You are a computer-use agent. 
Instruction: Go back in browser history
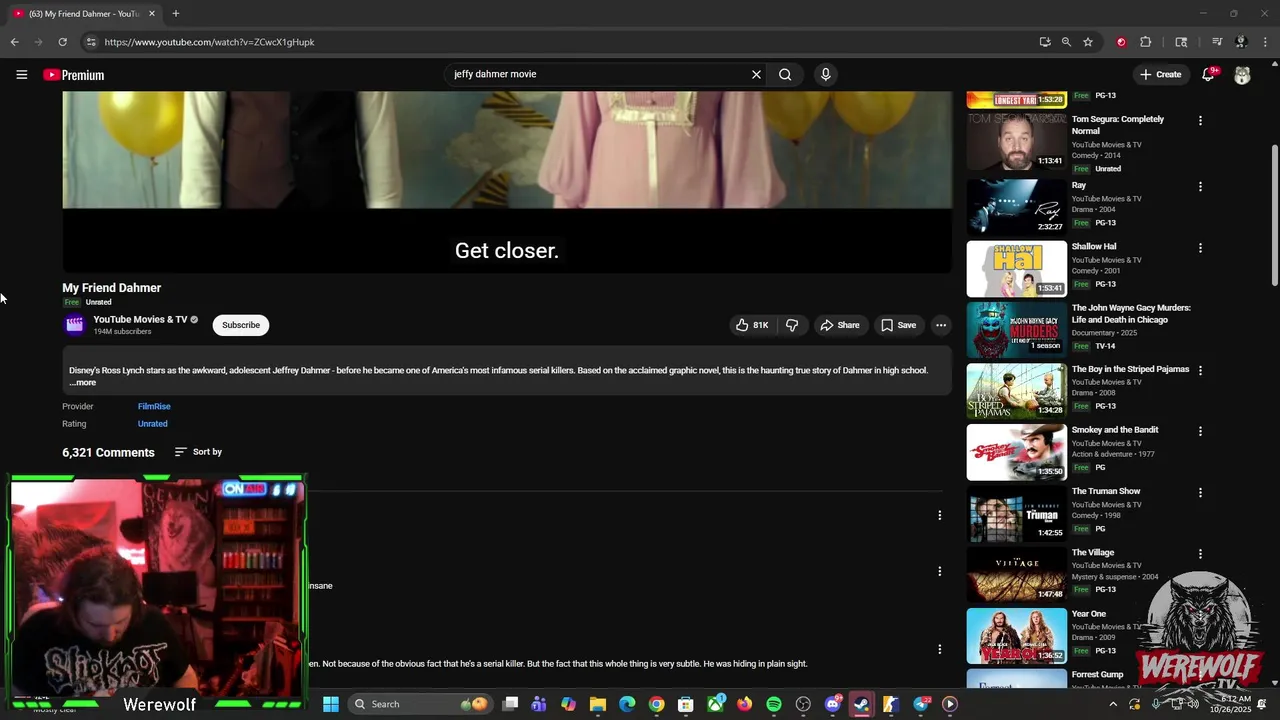tap(14, 42)
